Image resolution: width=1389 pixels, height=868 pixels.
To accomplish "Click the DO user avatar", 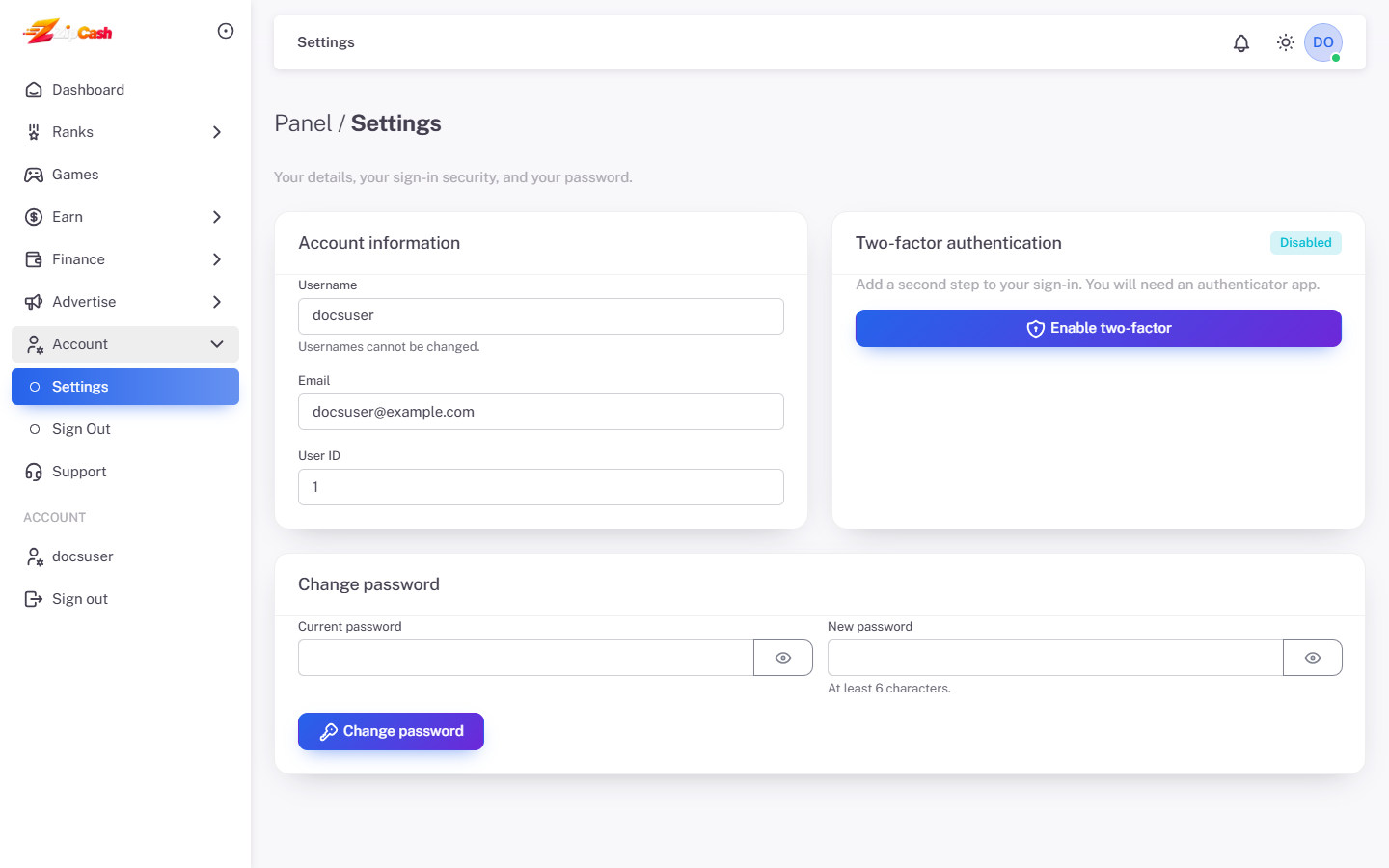I will click(x=1323, y=42).
